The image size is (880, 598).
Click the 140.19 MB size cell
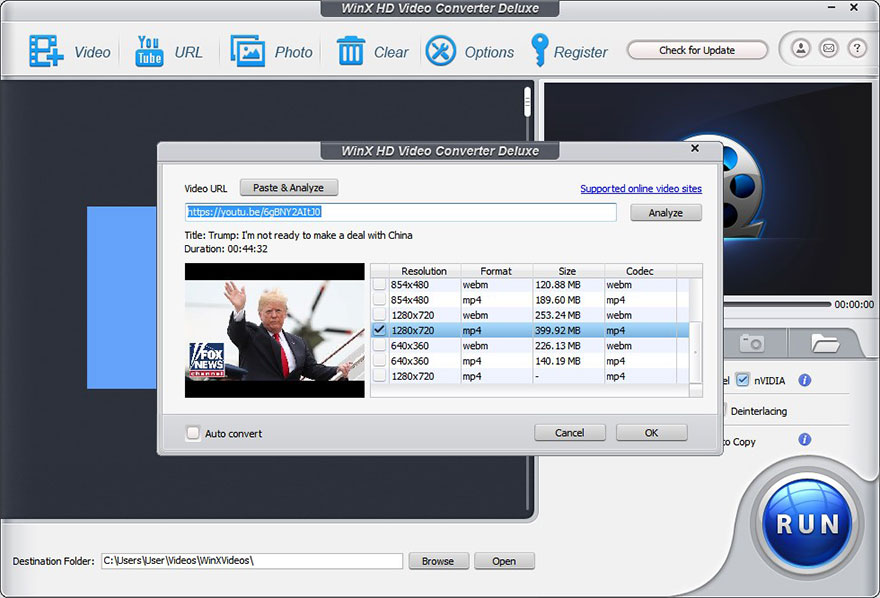568,361
